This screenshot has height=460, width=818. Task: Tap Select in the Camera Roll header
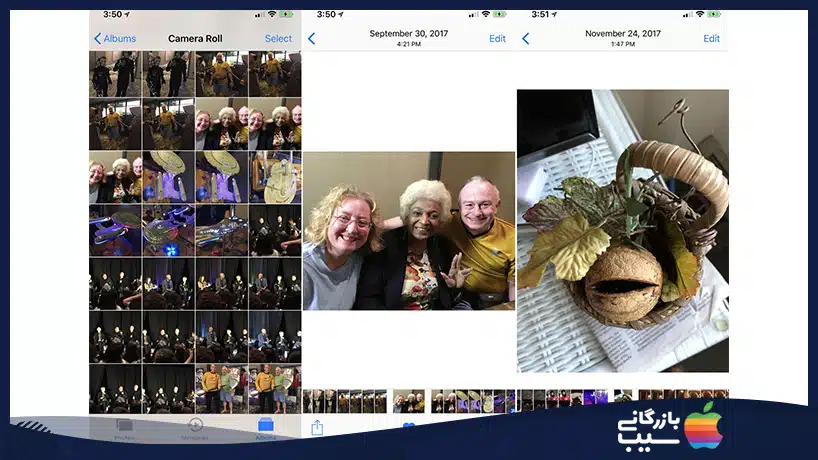pyautogui.click(x=278, y=39)
